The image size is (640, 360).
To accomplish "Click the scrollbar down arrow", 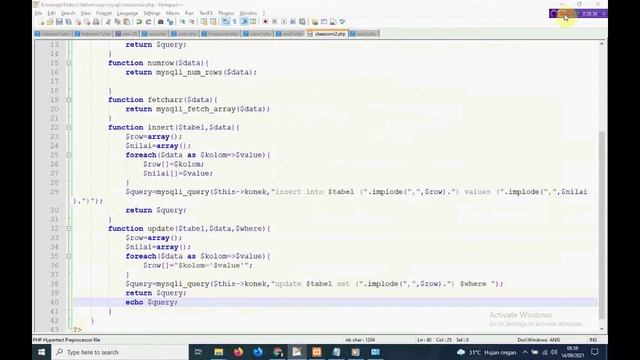I will point(602,329).
